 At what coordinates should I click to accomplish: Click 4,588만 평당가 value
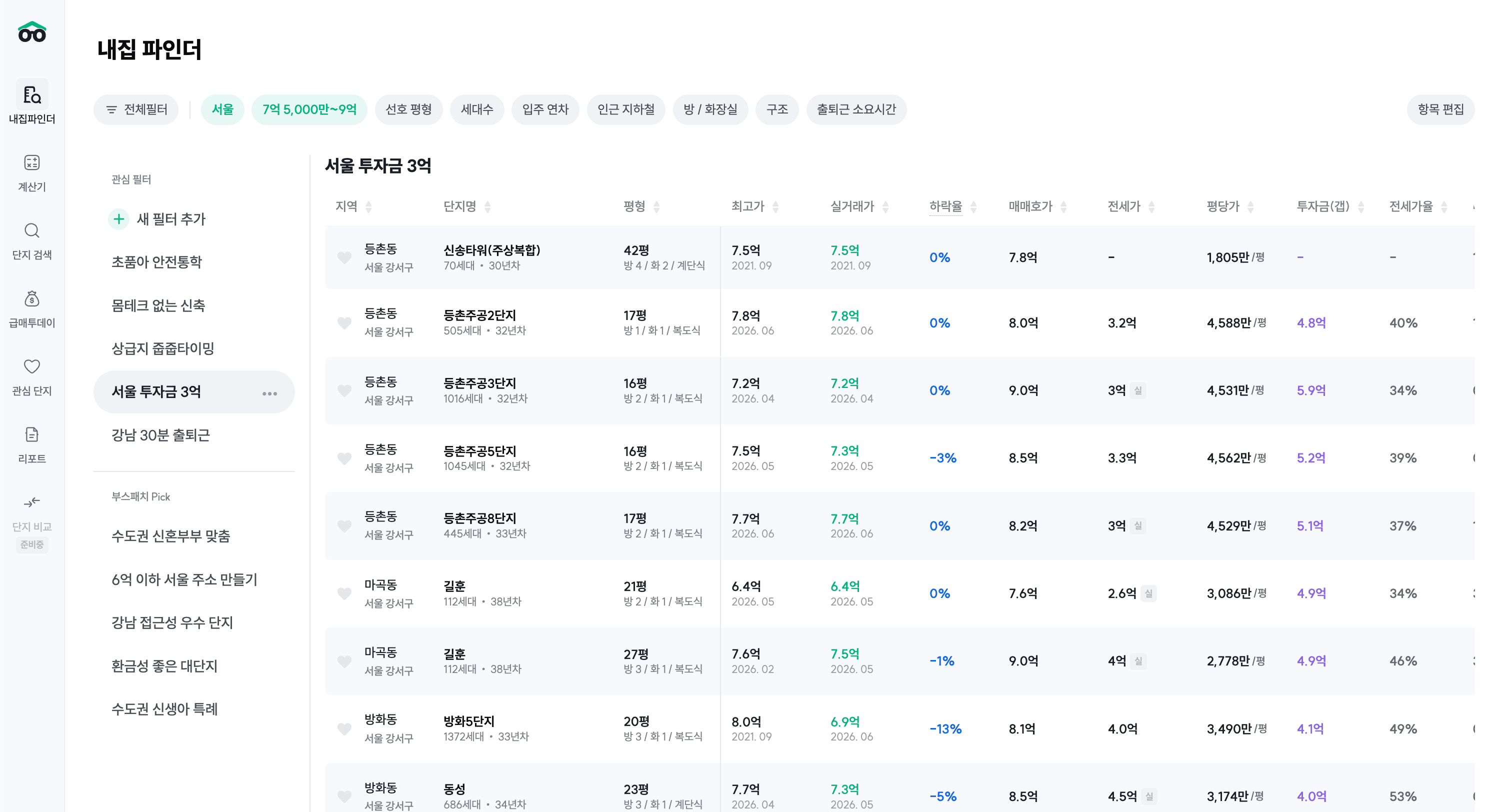click(x=1229, y=323)
